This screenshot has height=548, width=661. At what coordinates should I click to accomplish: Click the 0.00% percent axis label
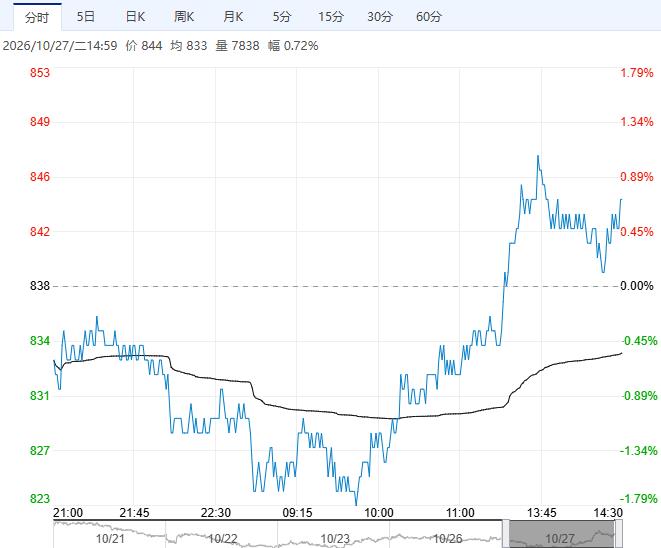coord(637,286)
